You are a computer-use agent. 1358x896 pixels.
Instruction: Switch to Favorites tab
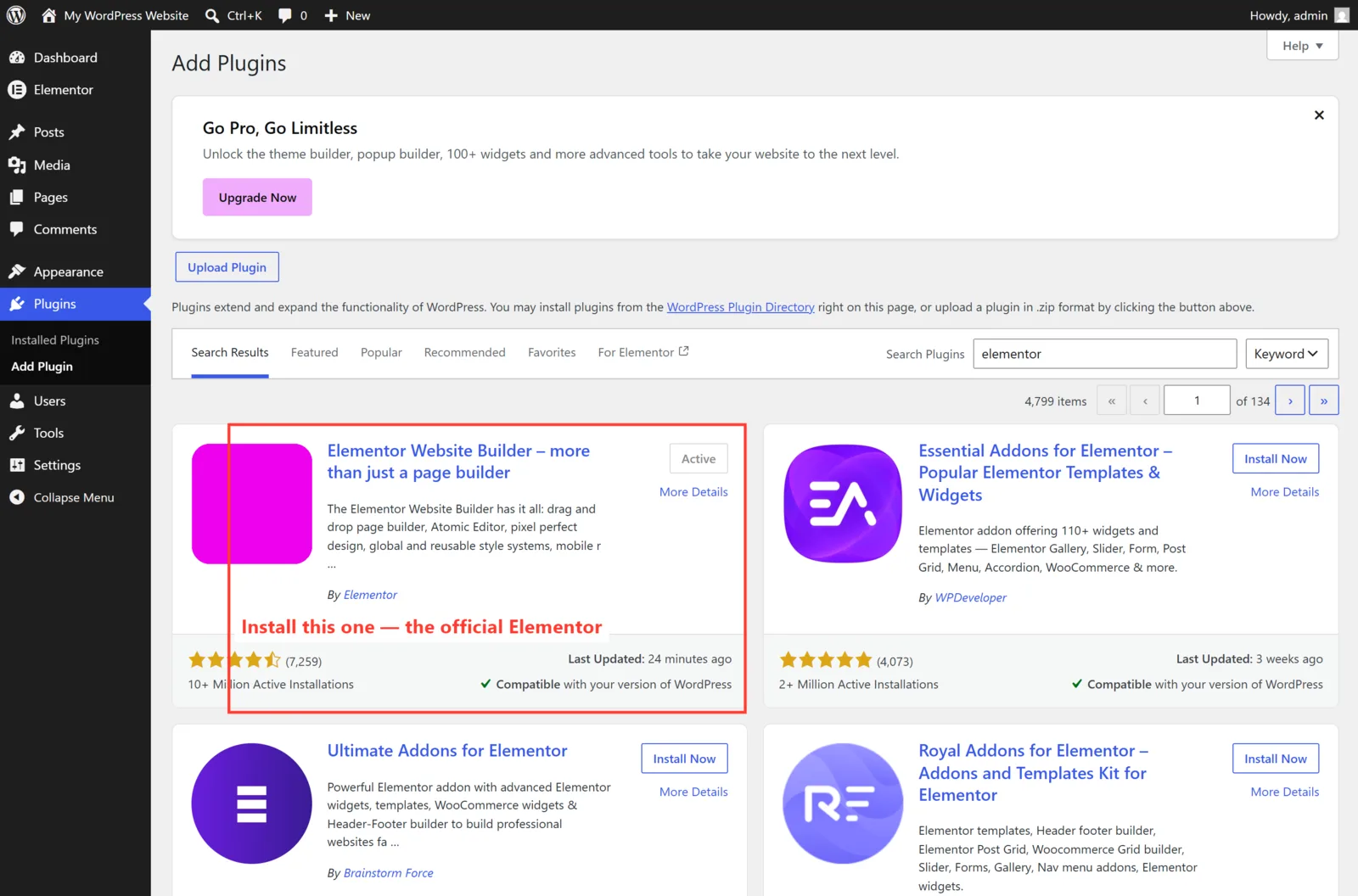pyautogui.click(x=552, y=352)
